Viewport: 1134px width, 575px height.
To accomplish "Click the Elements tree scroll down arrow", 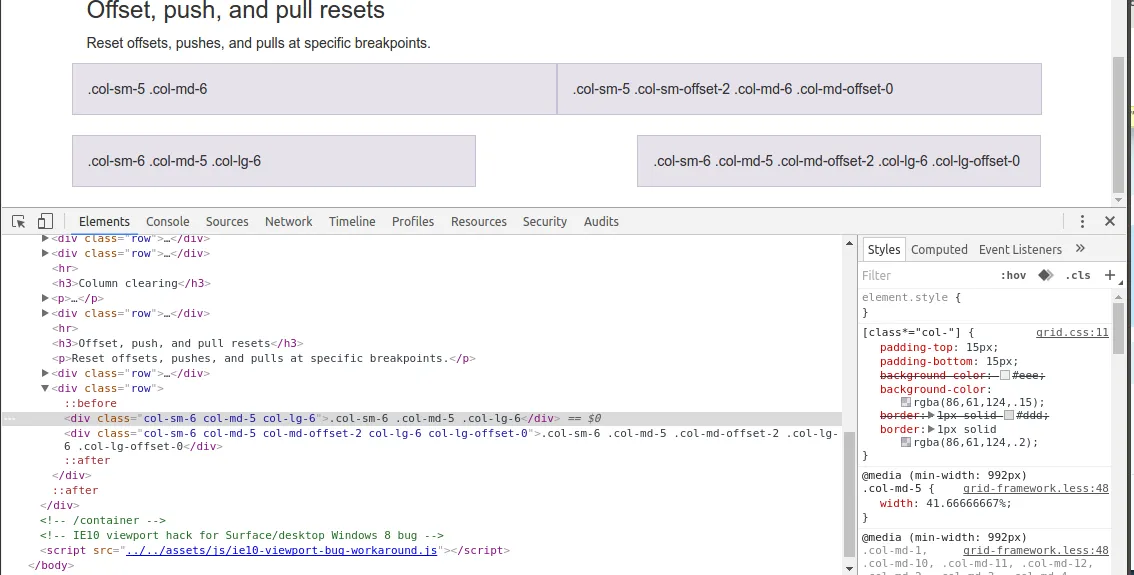I will coord(850,568).
